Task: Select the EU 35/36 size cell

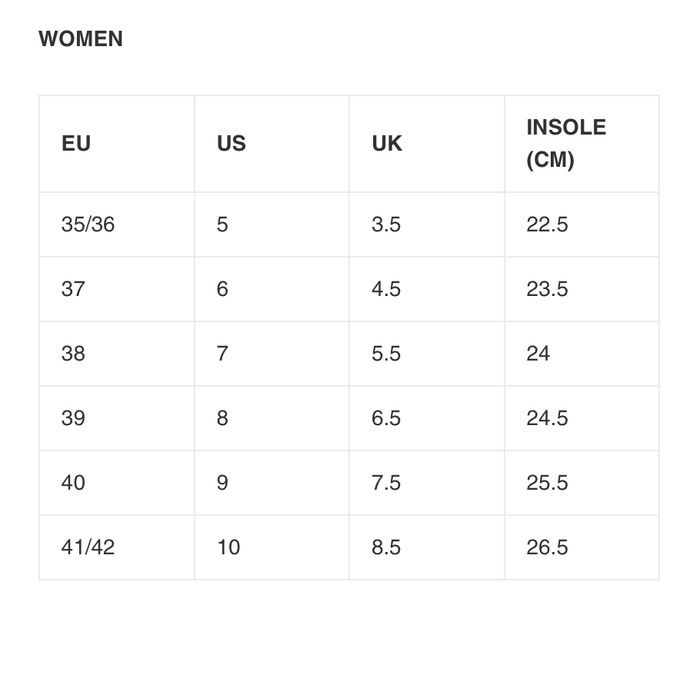Action: pos(88,224)
